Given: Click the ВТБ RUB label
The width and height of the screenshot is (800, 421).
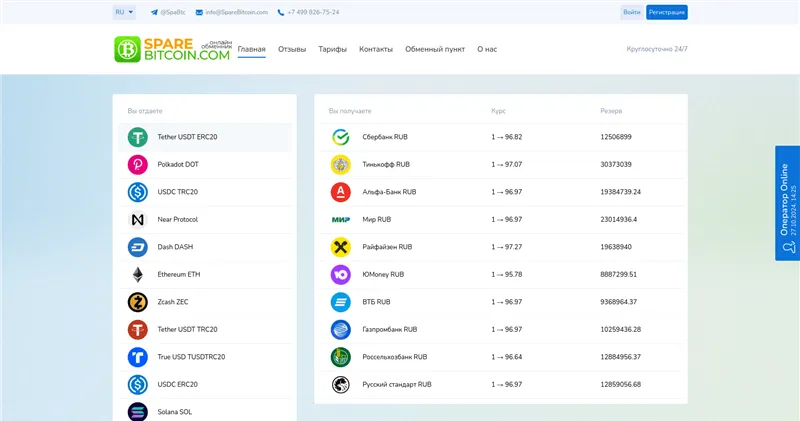Looking at the screenshot, I should tap(377, 303).
